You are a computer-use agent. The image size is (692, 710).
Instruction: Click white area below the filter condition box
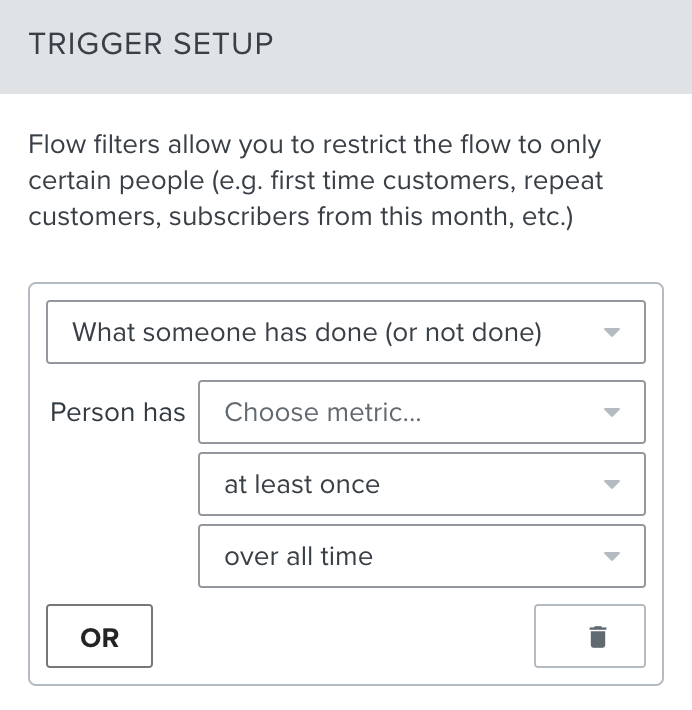[345, 698]
